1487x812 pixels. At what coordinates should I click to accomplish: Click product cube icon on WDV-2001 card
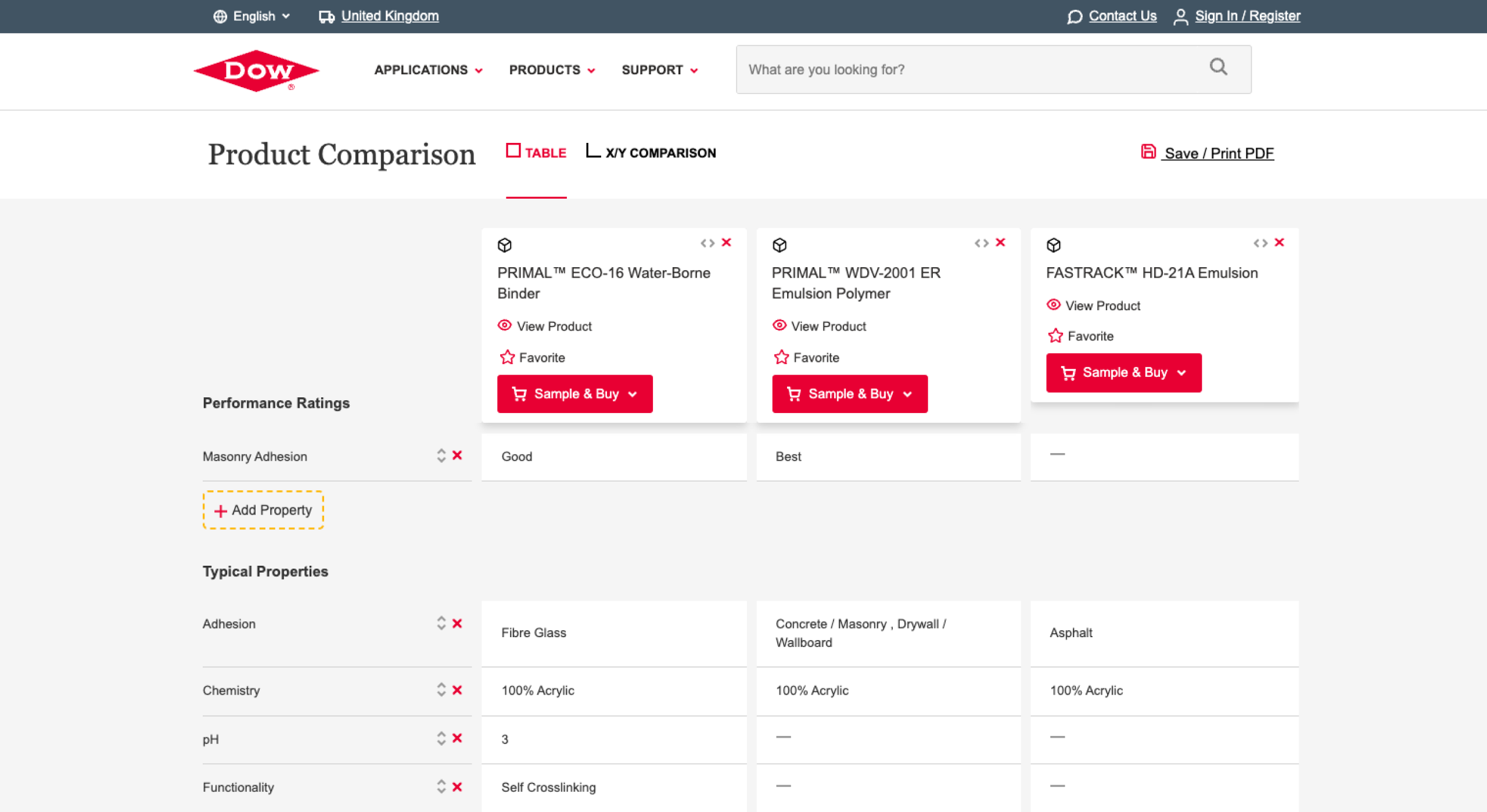(780, 245)
